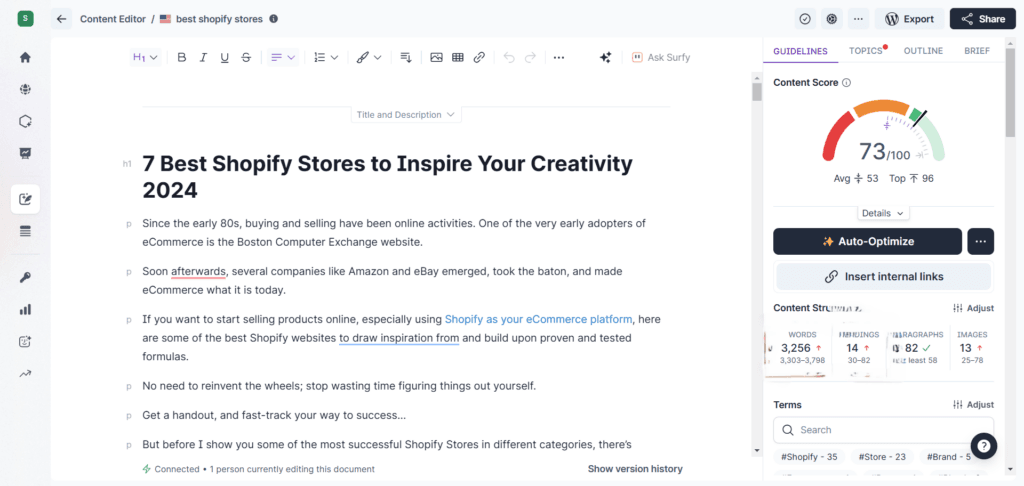Click the info icon beside document title
This screenshot has width=1024, height=486.
[x=274, y=19]
